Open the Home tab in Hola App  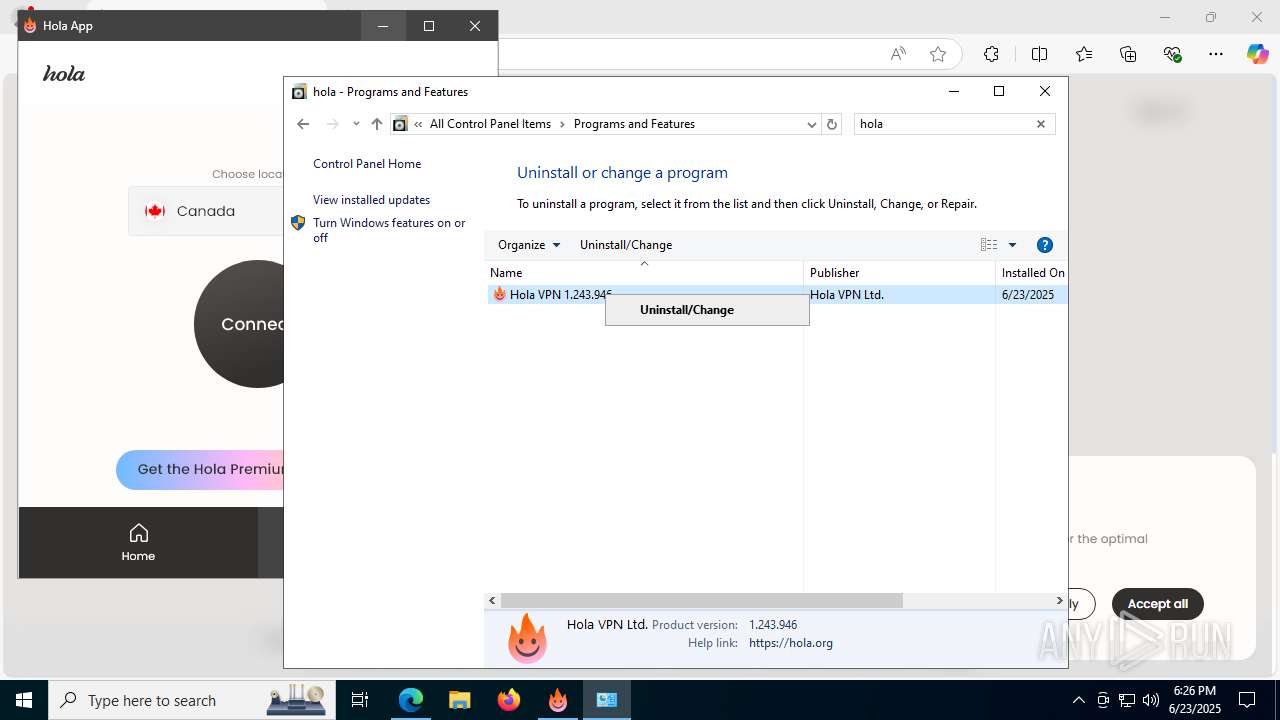point(138,543)
